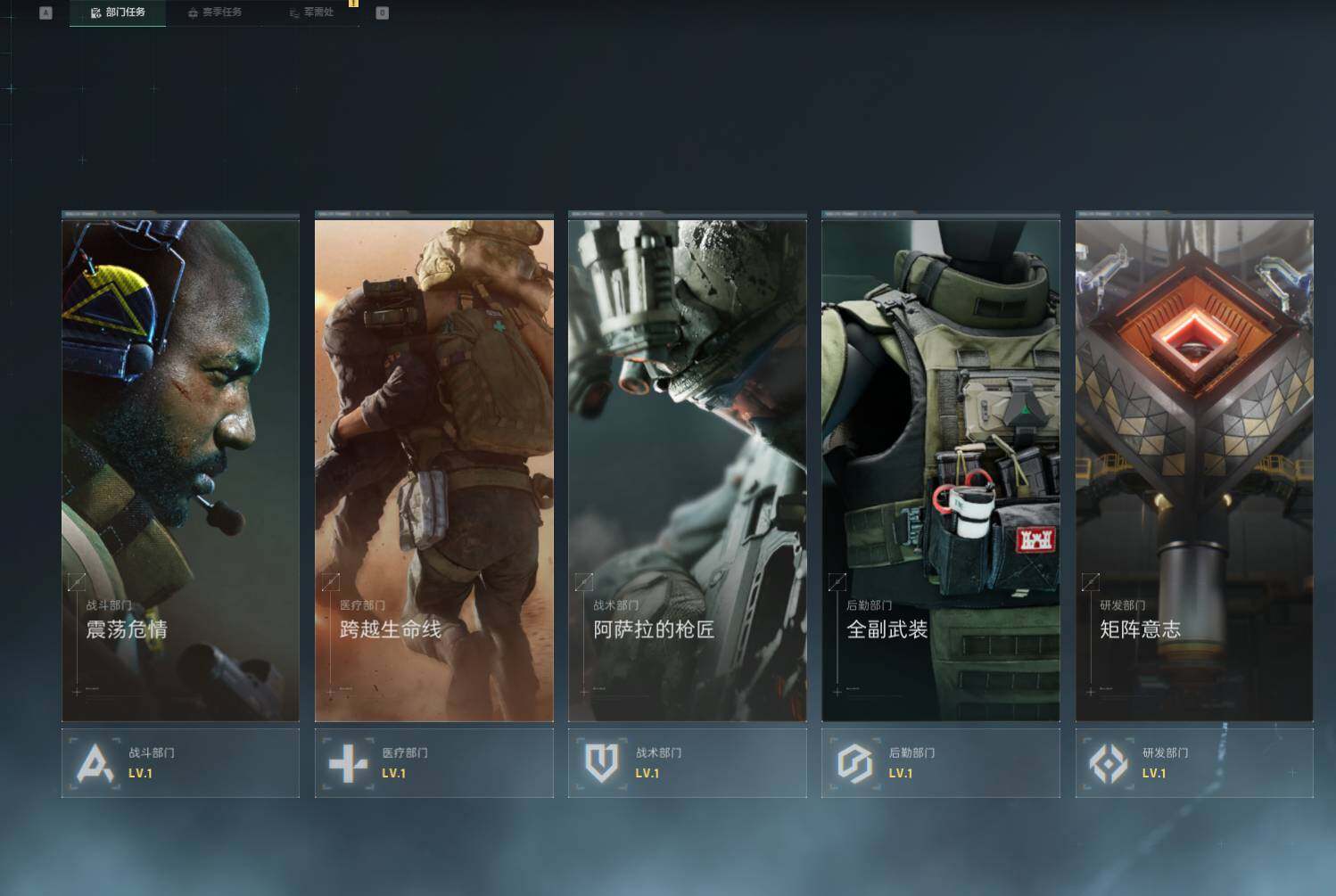Open the 阿萨拉的枪匠 tactical mission card
This screenshot has width=1336, height=896.
[x=688, y=466]
